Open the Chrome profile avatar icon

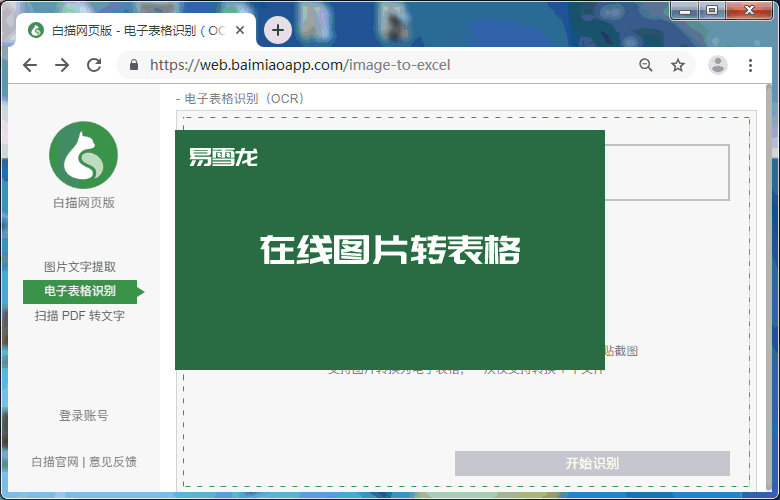pyautogui.click(x=718, y=65)
